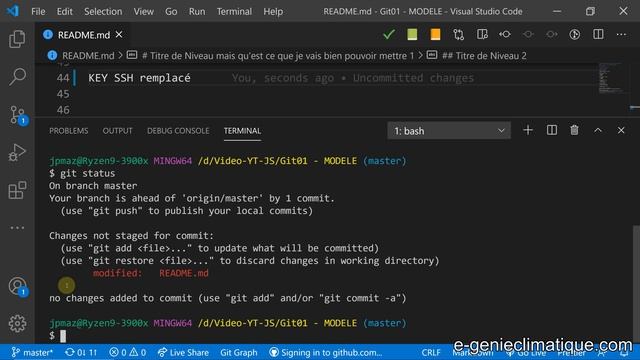Click line number 45 in the gutter
This screenshot has height=360, width=640.
coord(63,94)
